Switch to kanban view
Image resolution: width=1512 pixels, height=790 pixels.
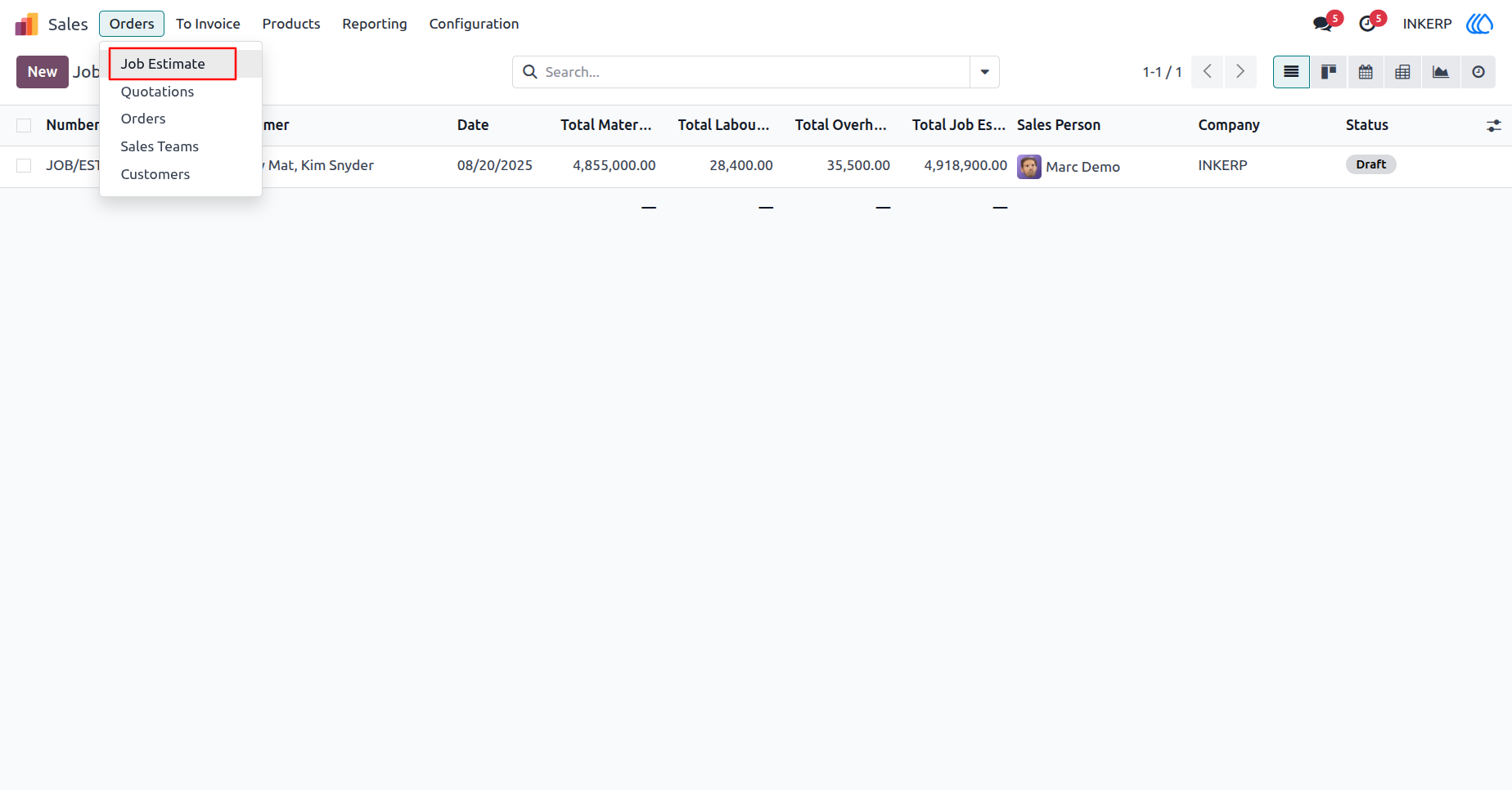1329,72
